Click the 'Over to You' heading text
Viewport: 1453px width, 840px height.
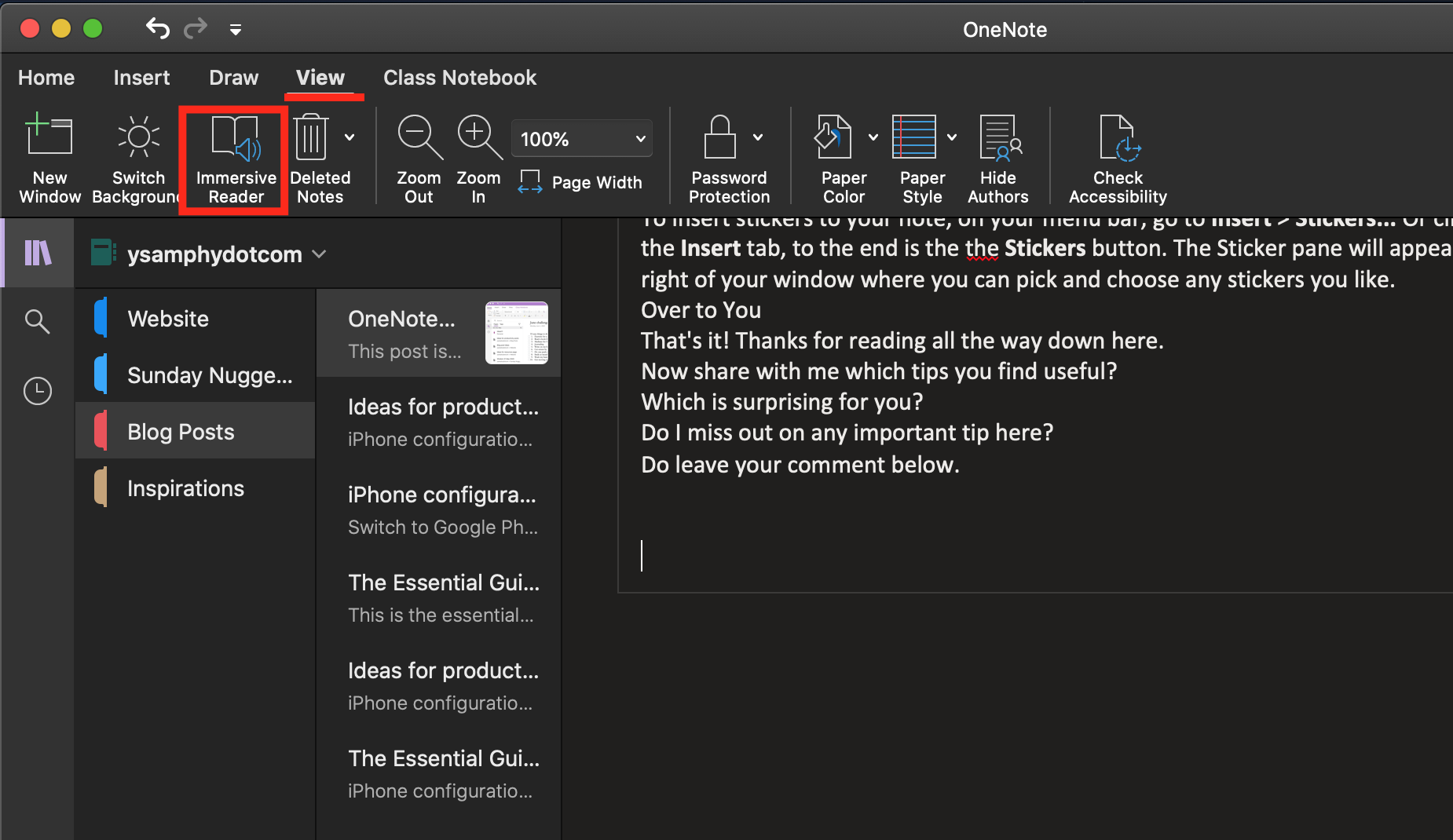click(x=701, y=310)
